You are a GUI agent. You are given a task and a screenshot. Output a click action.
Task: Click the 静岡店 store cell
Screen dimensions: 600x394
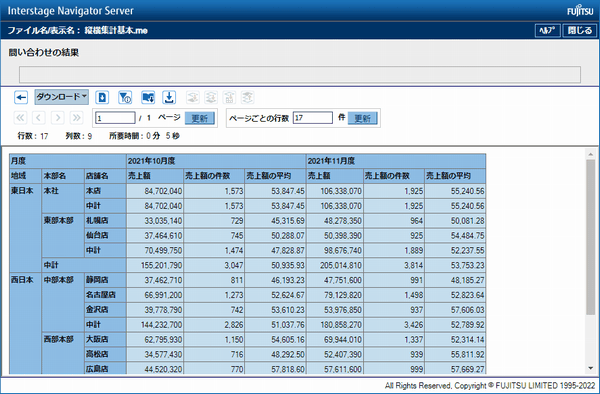pos(105,280)
